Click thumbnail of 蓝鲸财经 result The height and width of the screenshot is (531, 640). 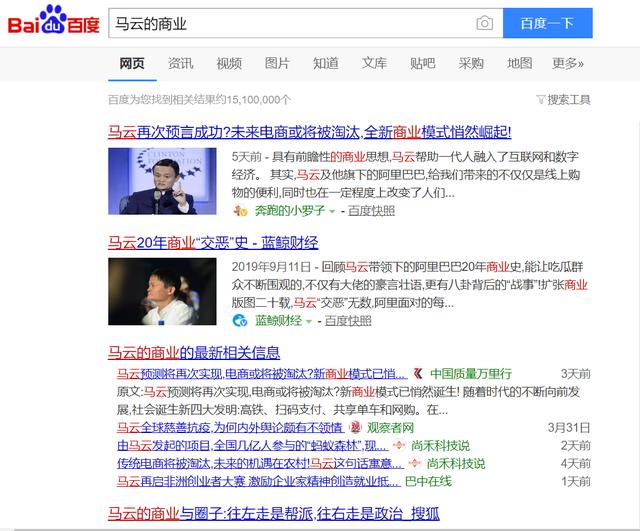pyautogui.click(x=162, y=291)
